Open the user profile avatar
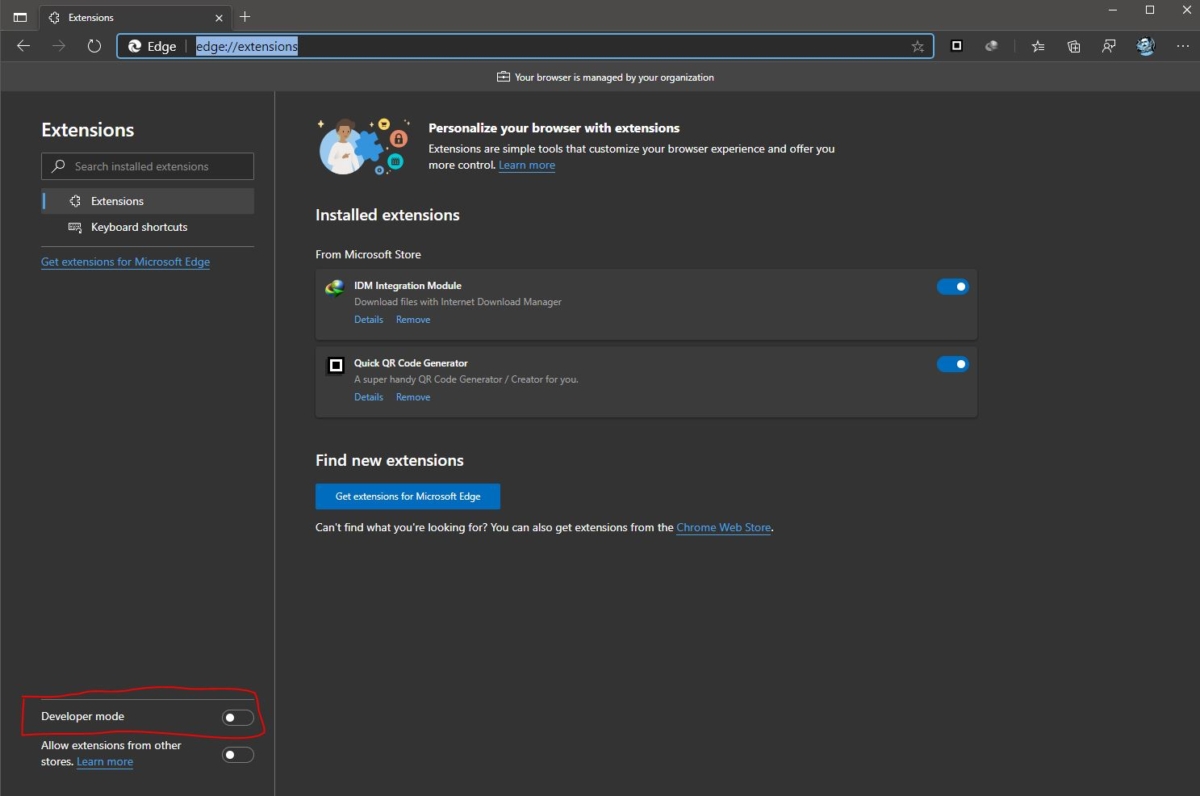 [1145, 46]
